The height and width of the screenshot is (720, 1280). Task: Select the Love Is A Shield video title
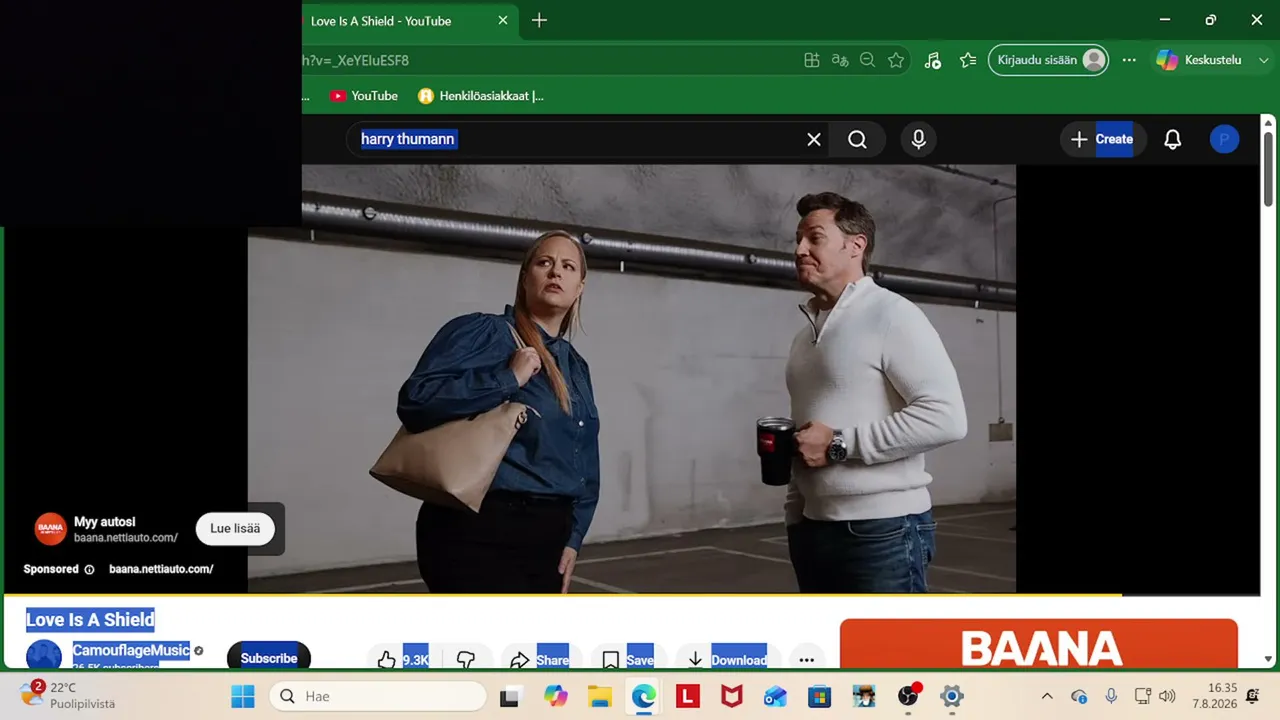click(90, 620)
